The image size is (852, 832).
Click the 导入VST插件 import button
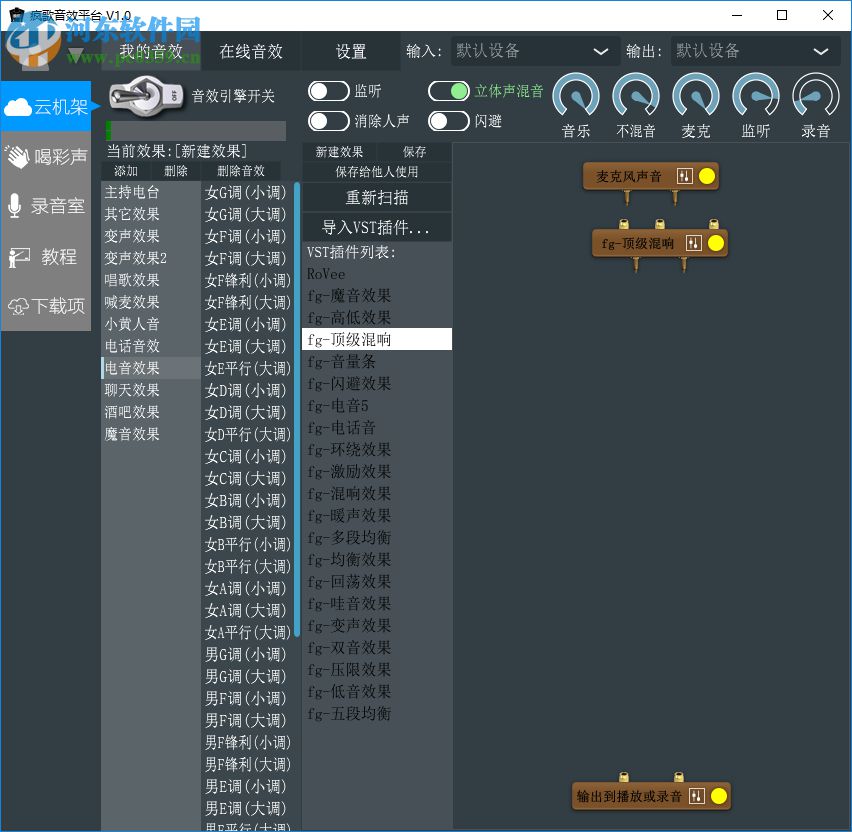coord(376,227)
